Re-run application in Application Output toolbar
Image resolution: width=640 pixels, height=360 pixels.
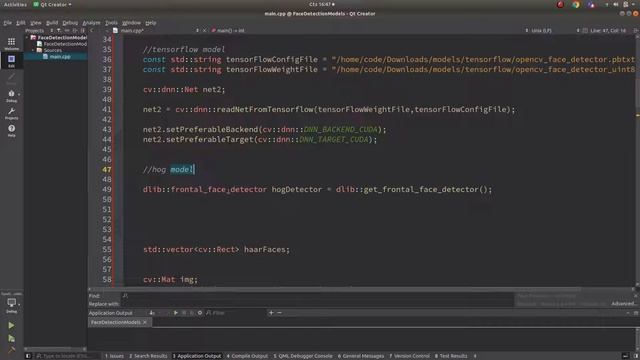[x=176, y=313]
